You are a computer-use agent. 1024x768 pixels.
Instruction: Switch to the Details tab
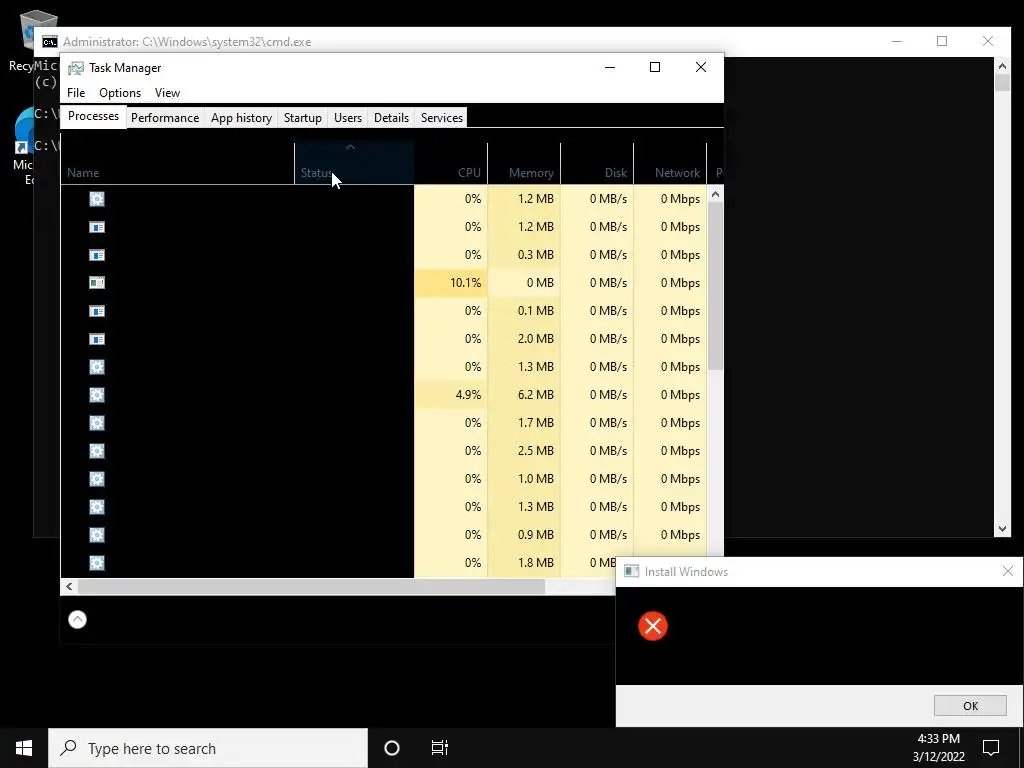click(391, 118)
